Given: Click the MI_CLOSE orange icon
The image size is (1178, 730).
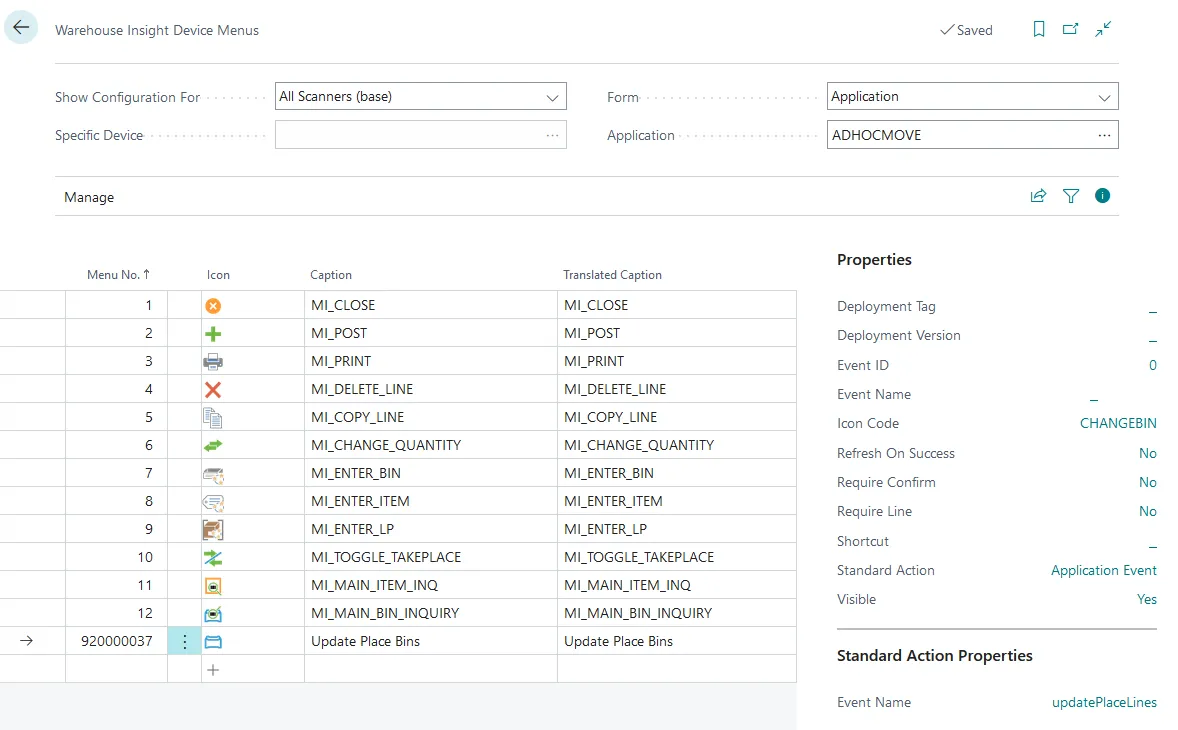Looking at the screenshot, I should pyautogui.click(x=213, y=305).
